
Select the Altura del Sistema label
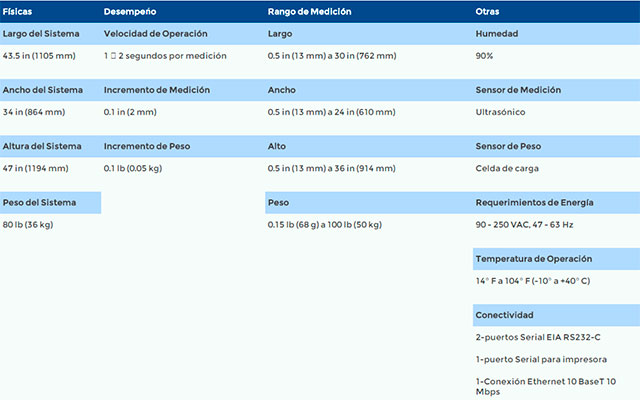(x=42, y=147)
